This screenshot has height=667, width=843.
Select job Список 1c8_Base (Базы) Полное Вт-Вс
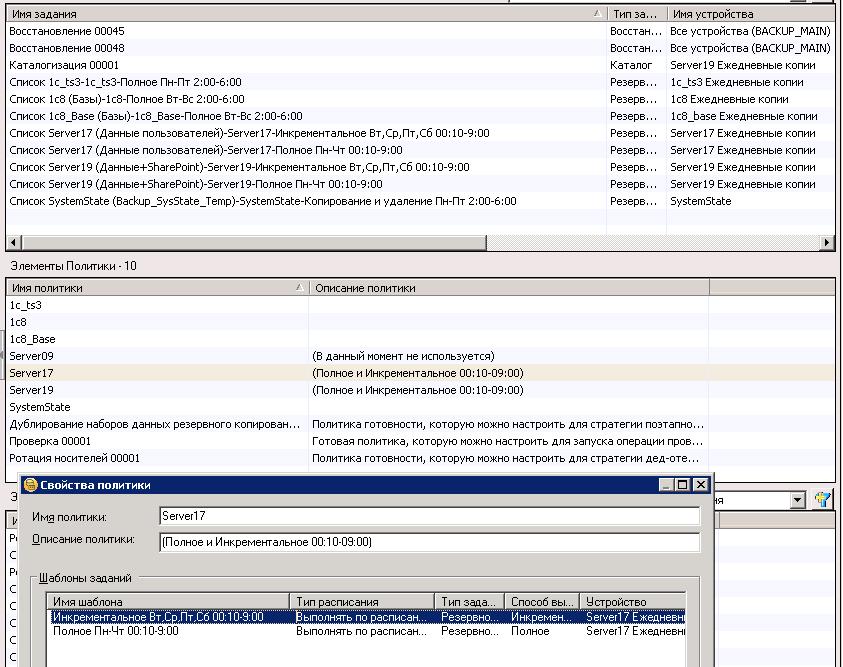click(156, 116)
